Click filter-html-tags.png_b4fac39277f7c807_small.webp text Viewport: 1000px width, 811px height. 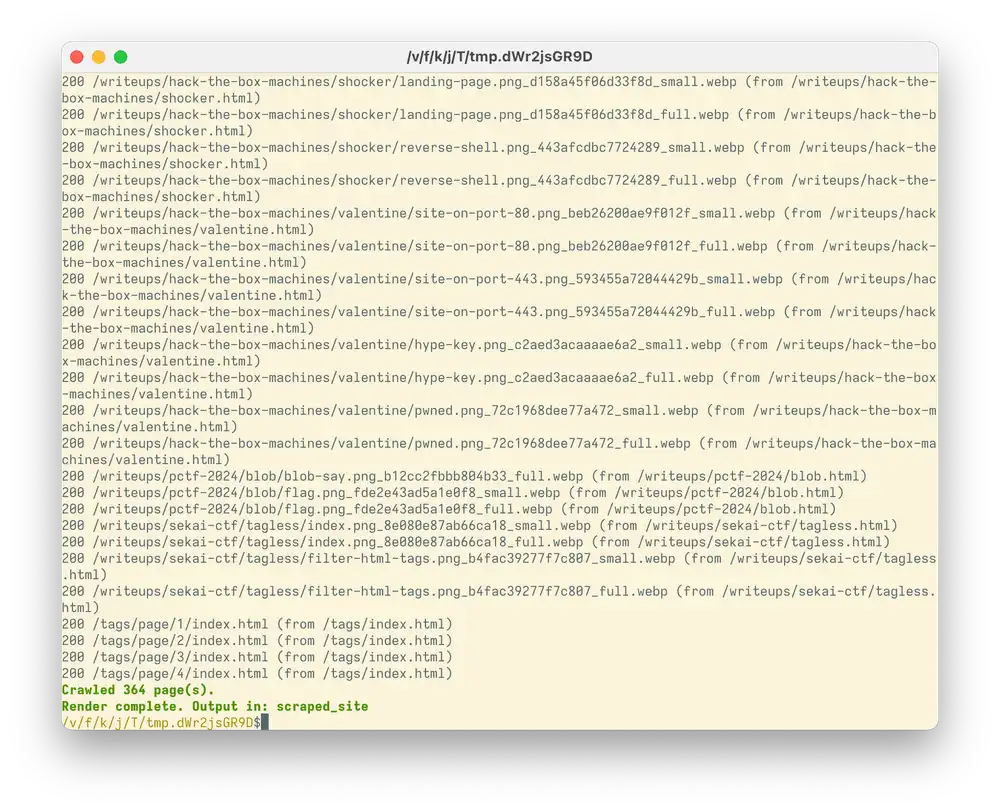(x=491, y=559)
